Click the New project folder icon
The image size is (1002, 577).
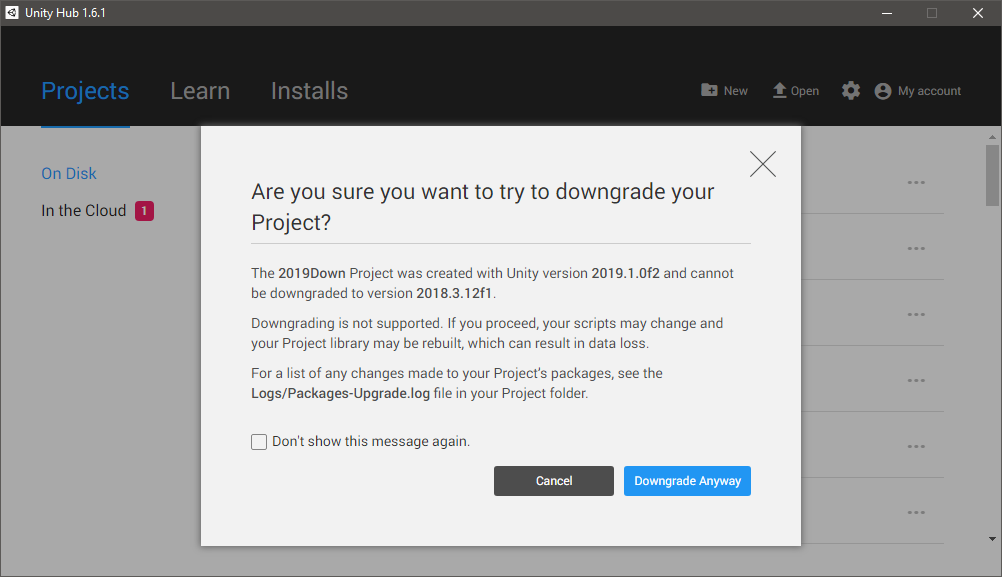(709, 90)
